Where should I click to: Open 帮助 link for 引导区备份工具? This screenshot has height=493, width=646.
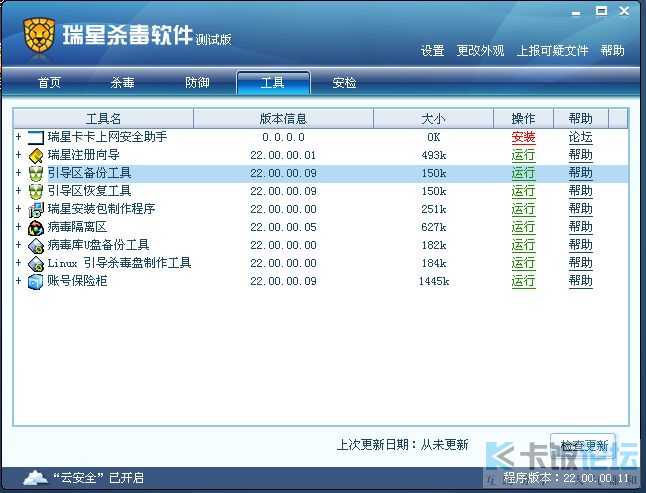click(x=580, y=173)
